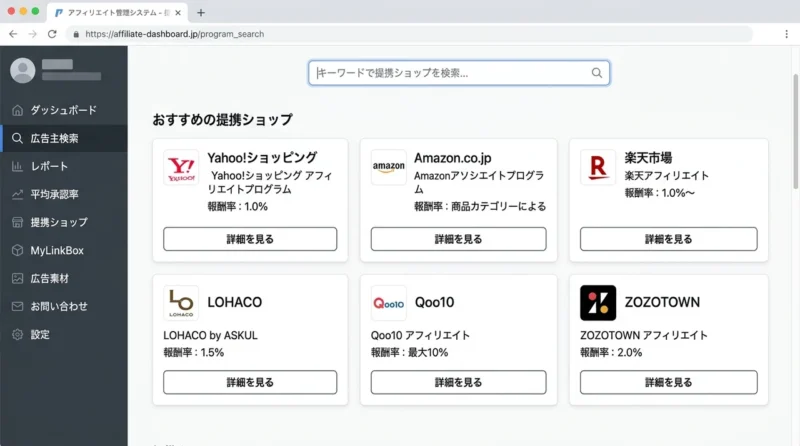Click the magnifier icon beside 広告主検索

click(17, 138)
